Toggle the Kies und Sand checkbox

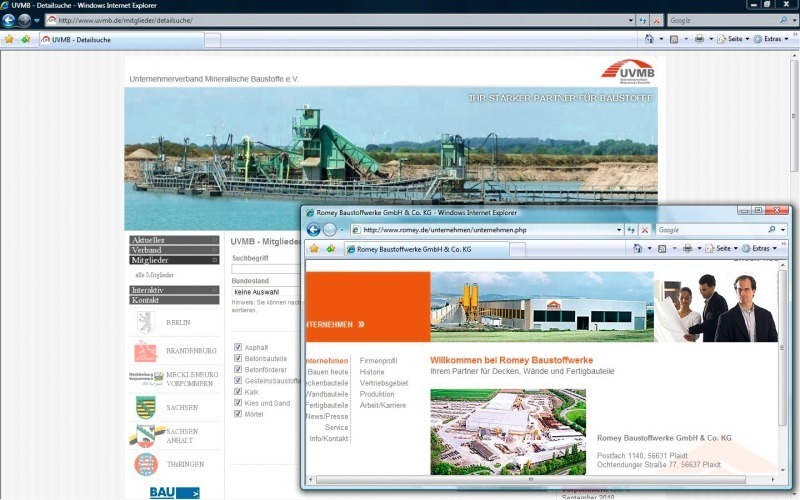[238, 403]
